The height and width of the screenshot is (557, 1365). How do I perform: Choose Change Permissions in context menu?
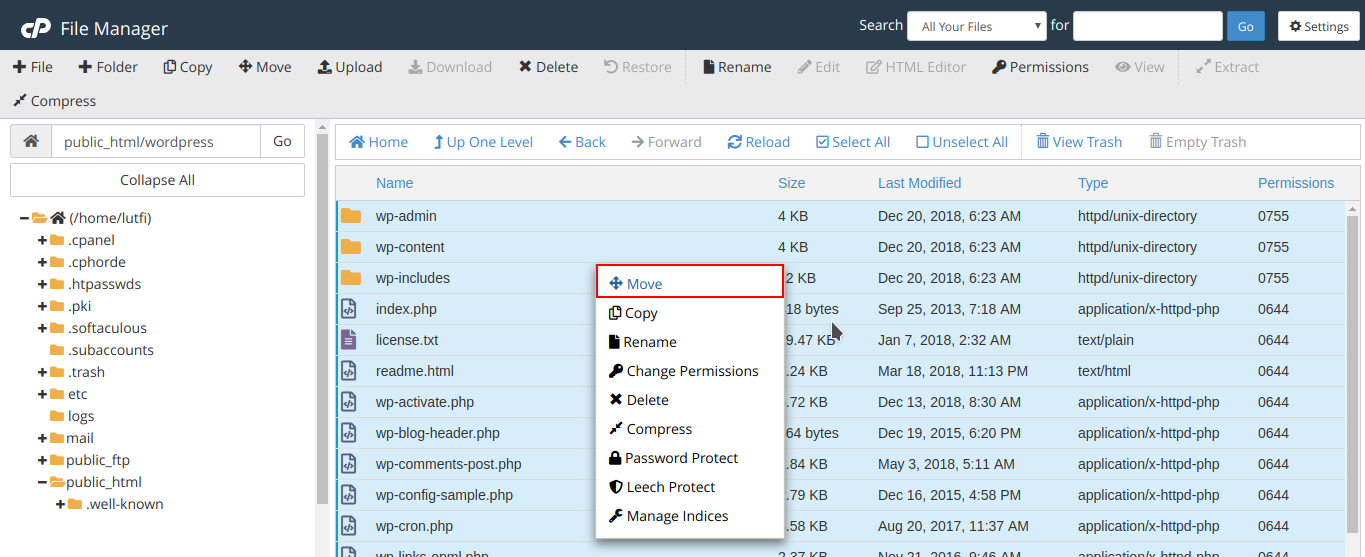(689, 371)
